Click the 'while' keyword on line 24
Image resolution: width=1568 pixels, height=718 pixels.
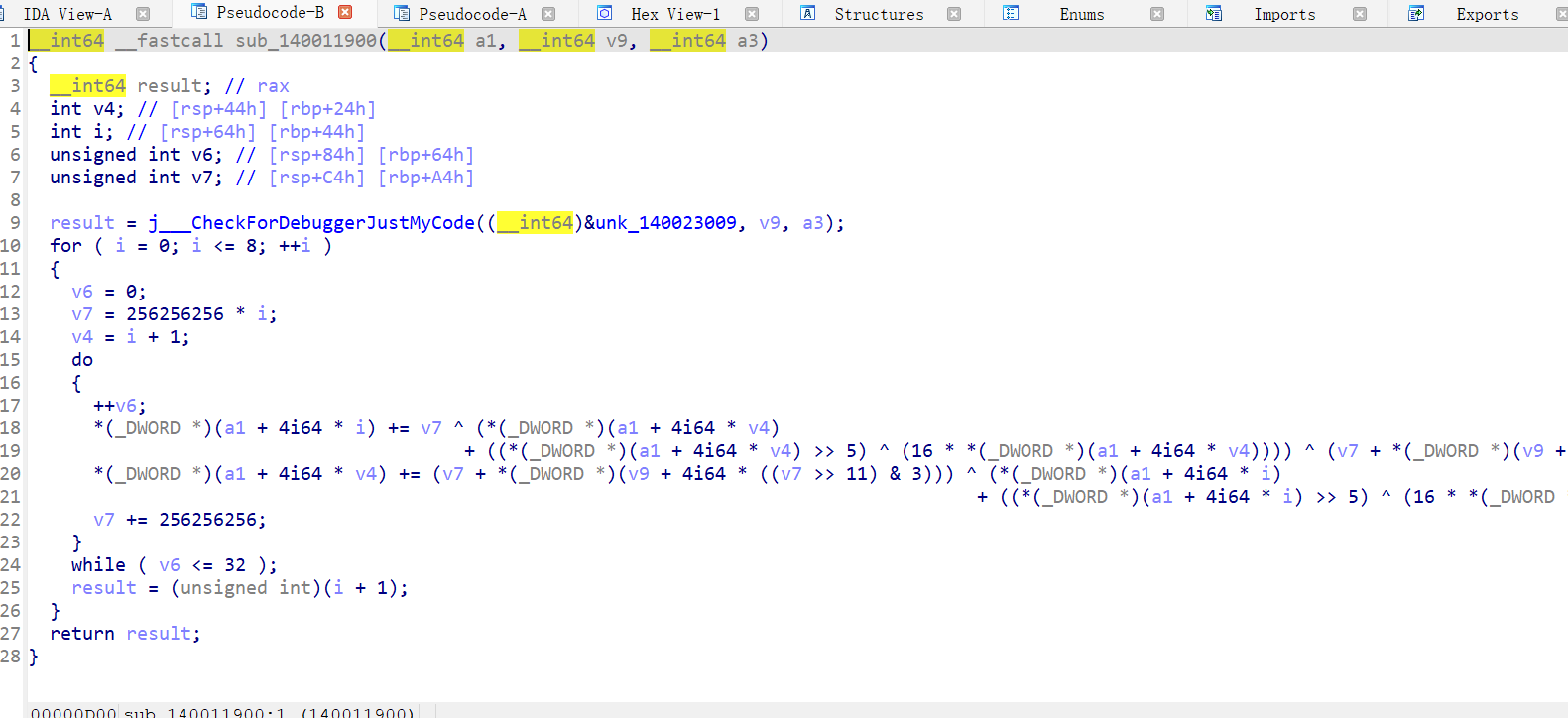click(x=98, y=564)
